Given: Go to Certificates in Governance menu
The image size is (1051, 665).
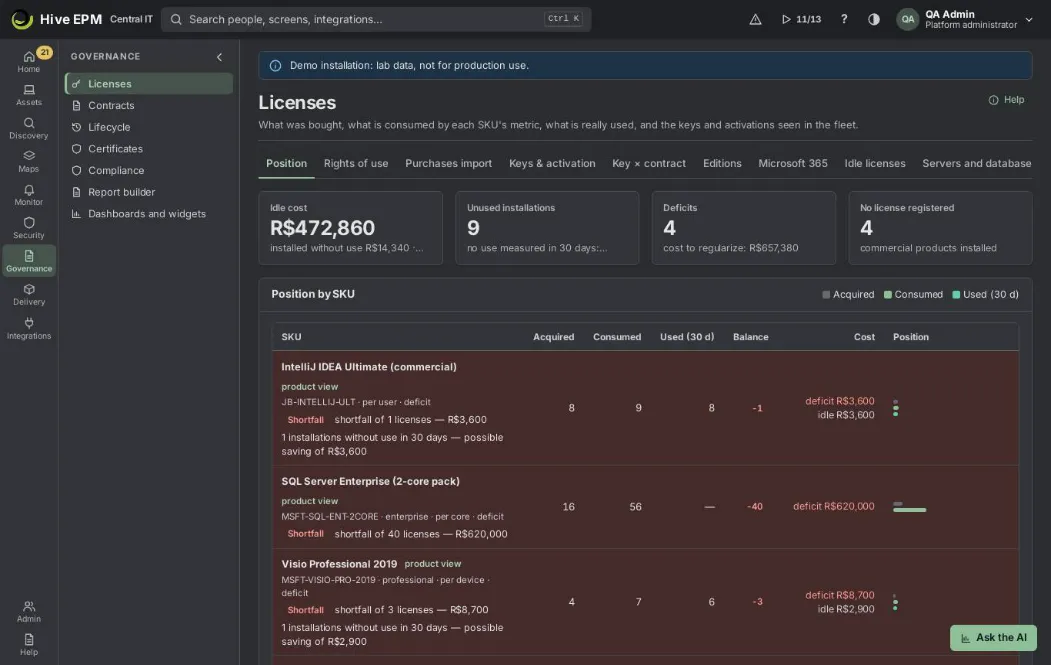Looking at the screenshot, I should [149, 149].
